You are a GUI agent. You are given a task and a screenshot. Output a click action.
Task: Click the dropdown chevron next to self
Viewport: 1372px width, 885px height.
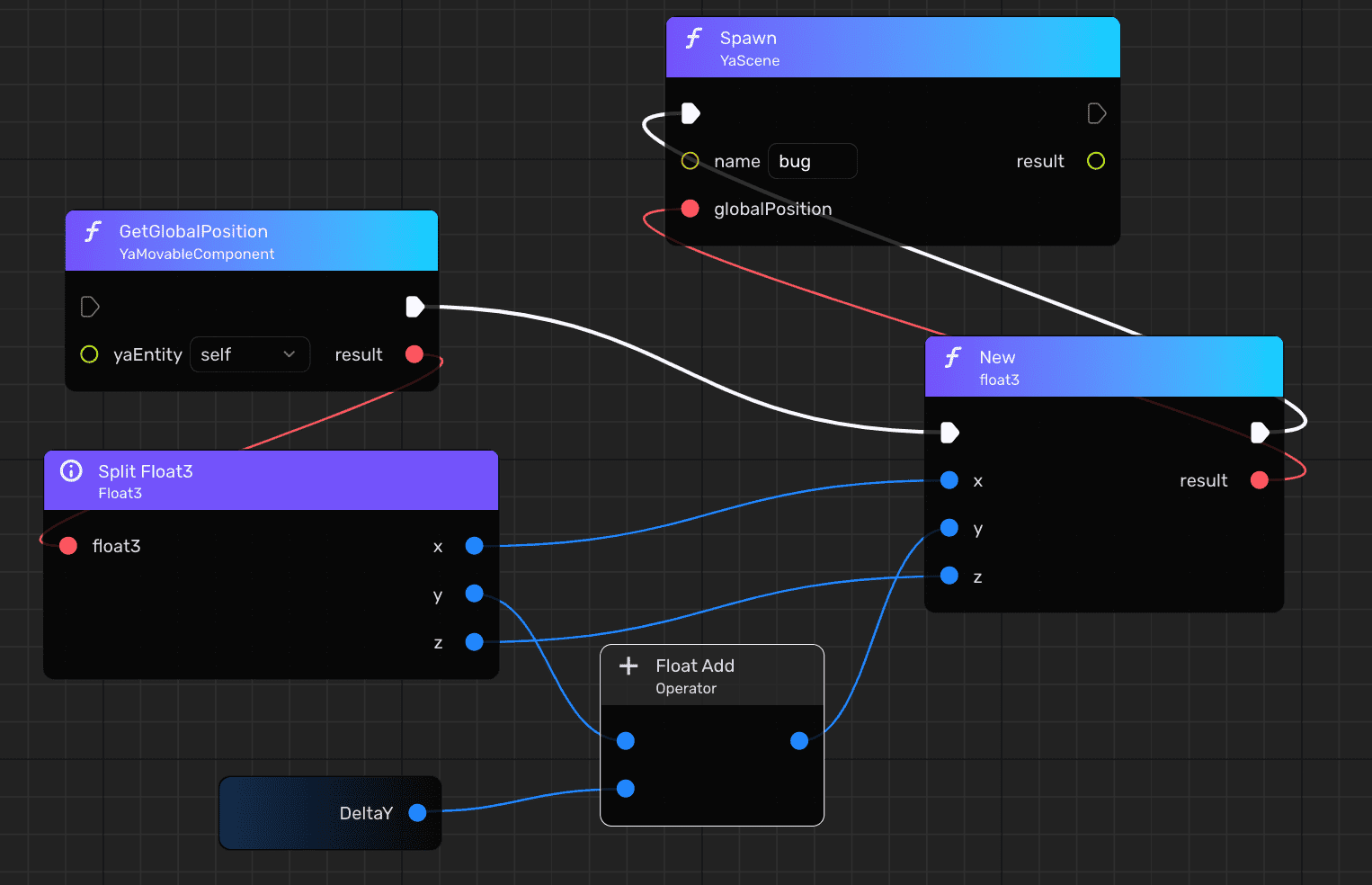[290, 354]
